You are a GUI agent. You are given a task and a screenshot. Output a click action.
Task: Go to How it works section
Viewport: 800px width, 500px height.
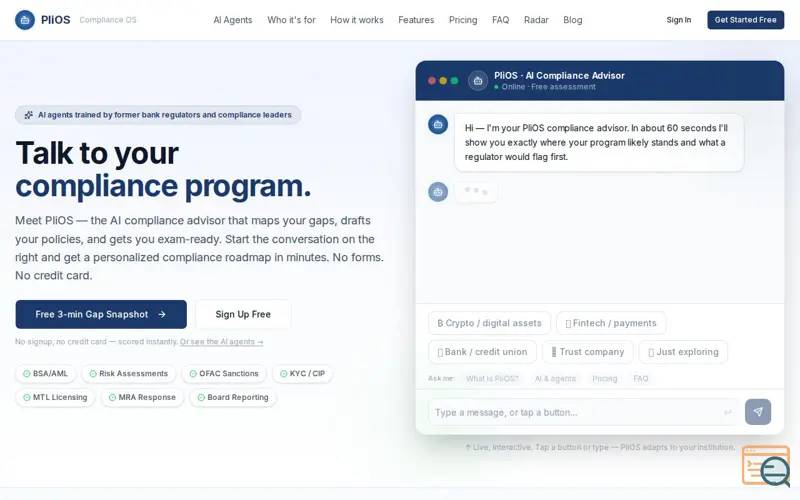pyautogui.click(x=357, y=20)
